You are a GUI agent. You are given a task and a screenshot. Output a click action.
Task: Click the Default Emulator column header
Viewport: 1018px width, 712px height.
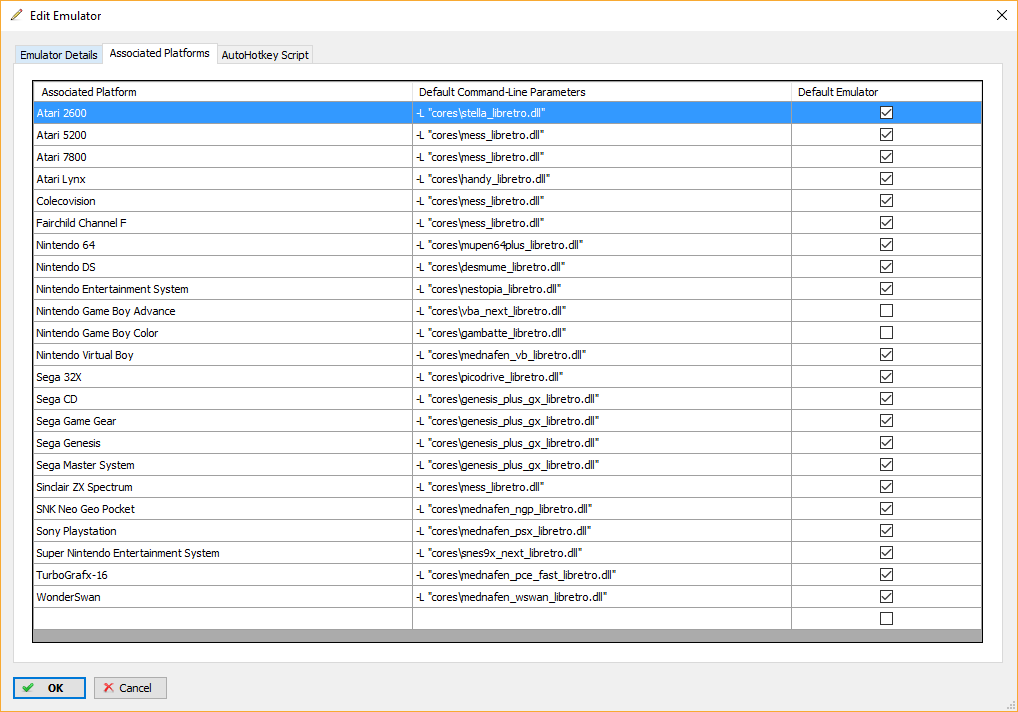click(x=887, y=92)
